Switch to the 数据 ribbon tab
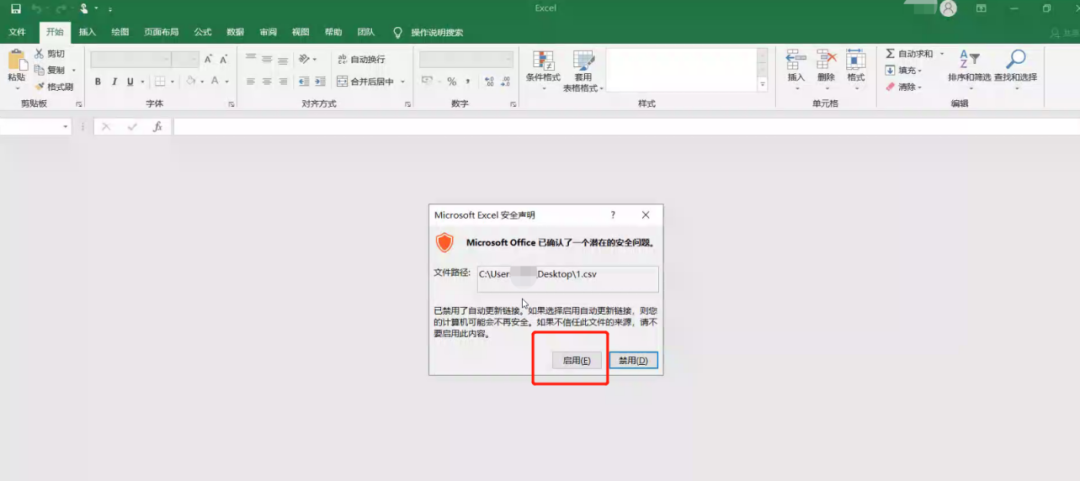Screen dimensions: 1080x481 point(236,32)
